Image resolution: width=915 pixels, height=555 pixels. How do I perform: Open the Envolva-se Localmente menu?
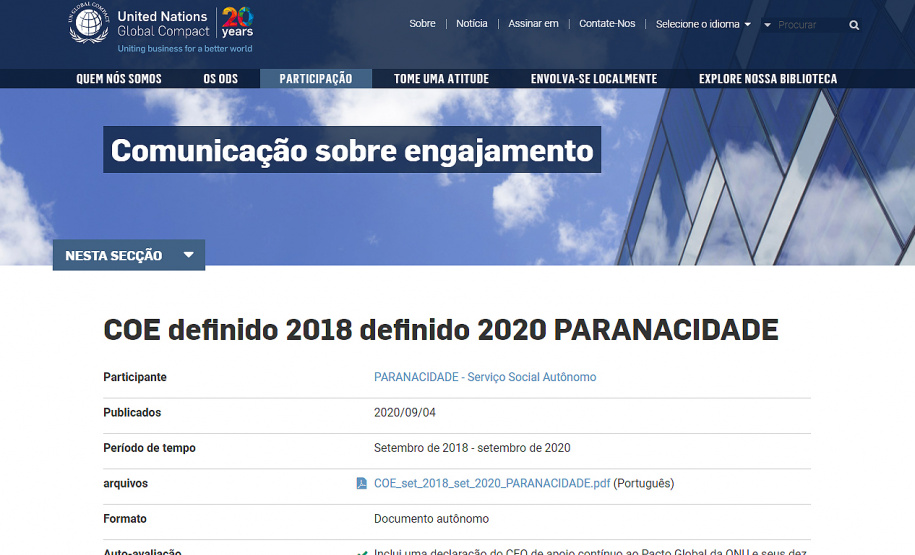pos(593,79)
